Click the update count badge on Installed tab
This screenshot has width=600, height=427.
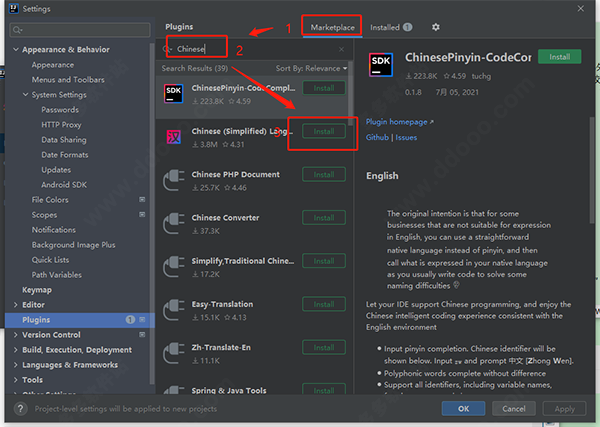[408, 27]
